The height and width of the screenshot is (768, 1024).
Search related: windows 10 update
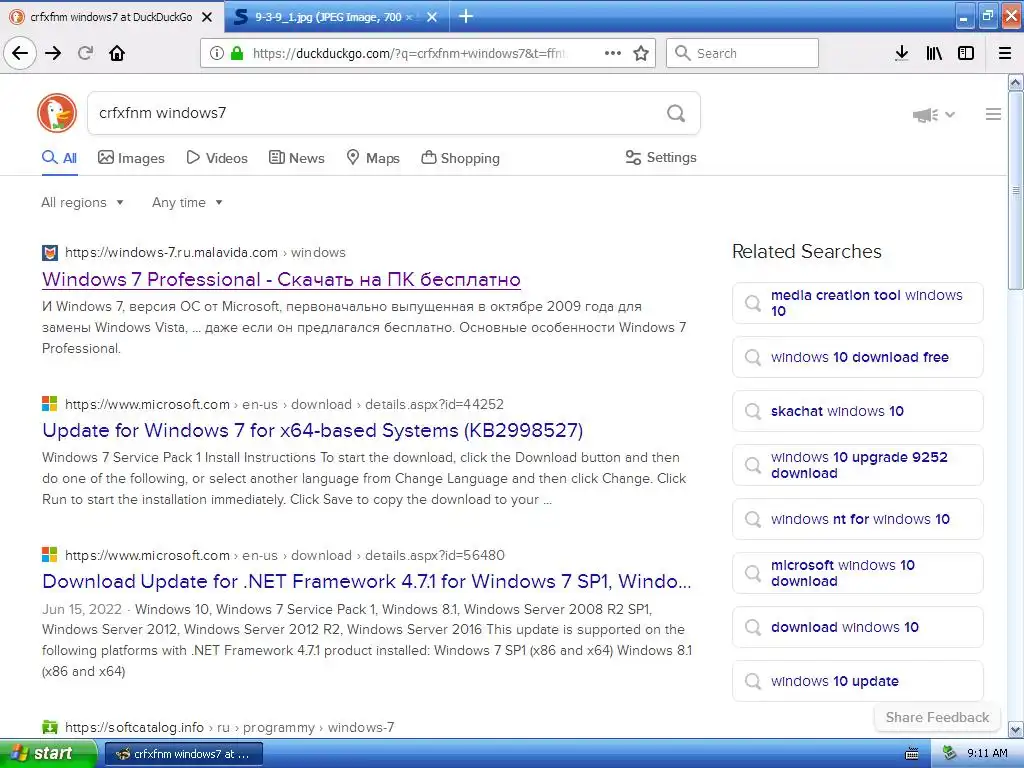click(857, 681)
